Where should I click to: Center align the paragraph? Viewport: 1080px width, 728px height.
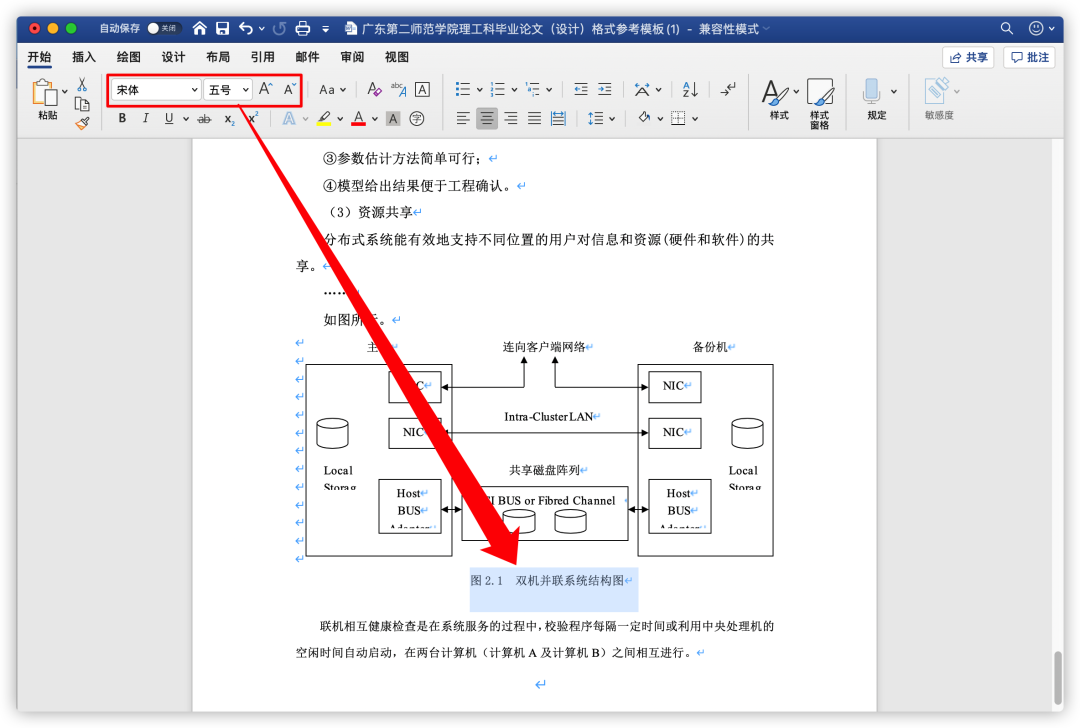point(487,118)
